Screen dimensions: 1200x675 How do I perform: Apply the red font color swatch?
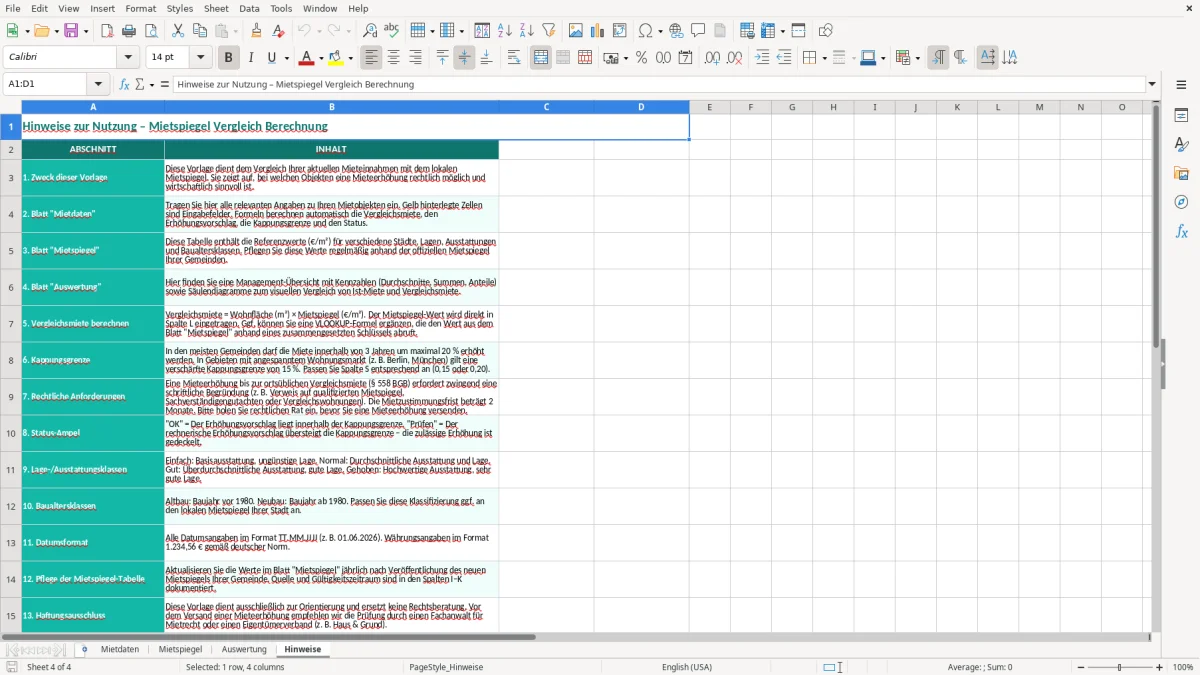point(307,58)
